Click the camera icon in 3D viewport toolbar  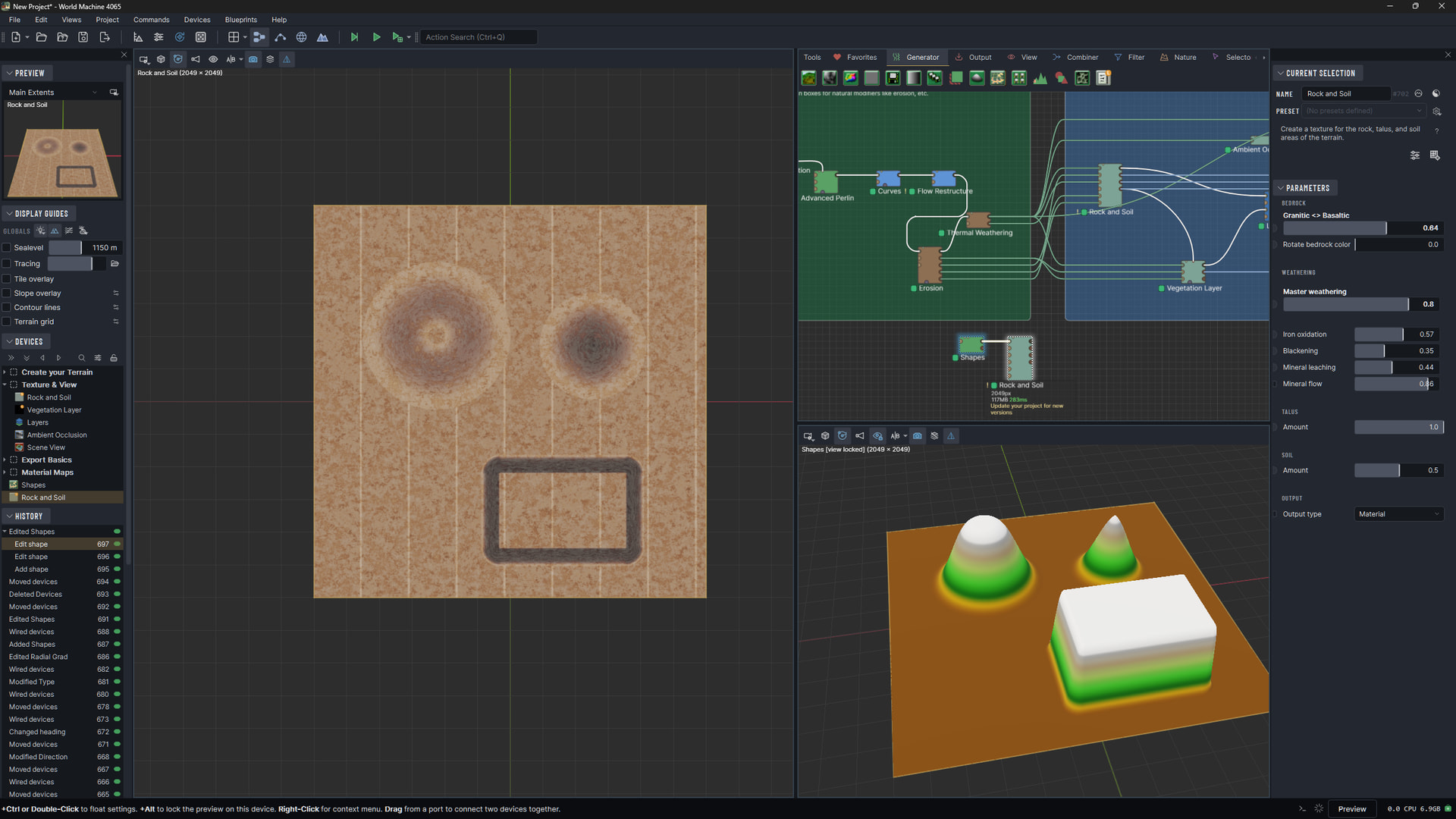(x=918, y=436)
